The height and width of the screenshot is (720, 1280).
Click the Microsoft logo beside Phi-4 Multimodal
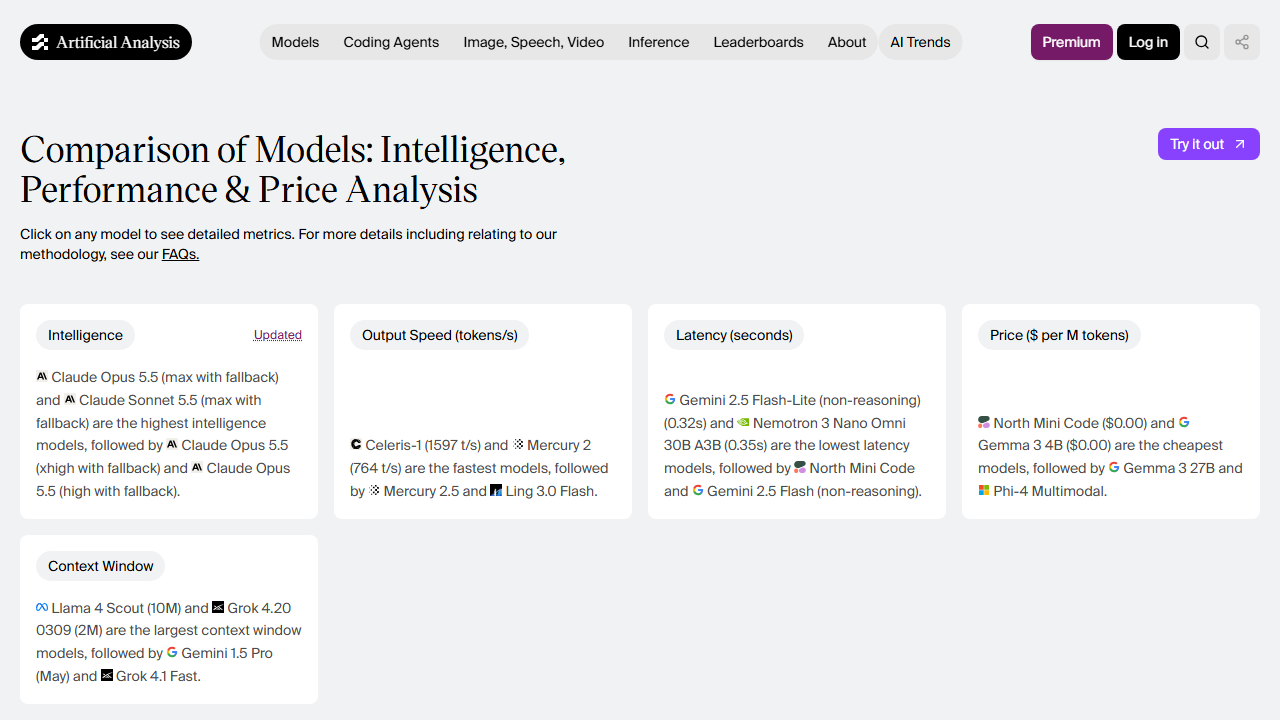coord(984,491)
